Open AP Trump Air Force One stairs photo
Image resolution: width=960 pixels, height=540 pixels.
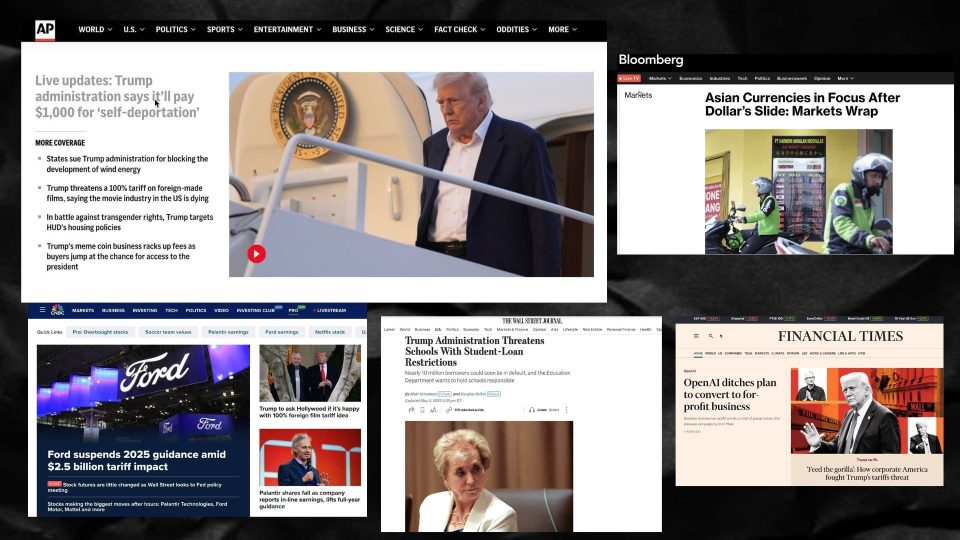click(411, 174)
